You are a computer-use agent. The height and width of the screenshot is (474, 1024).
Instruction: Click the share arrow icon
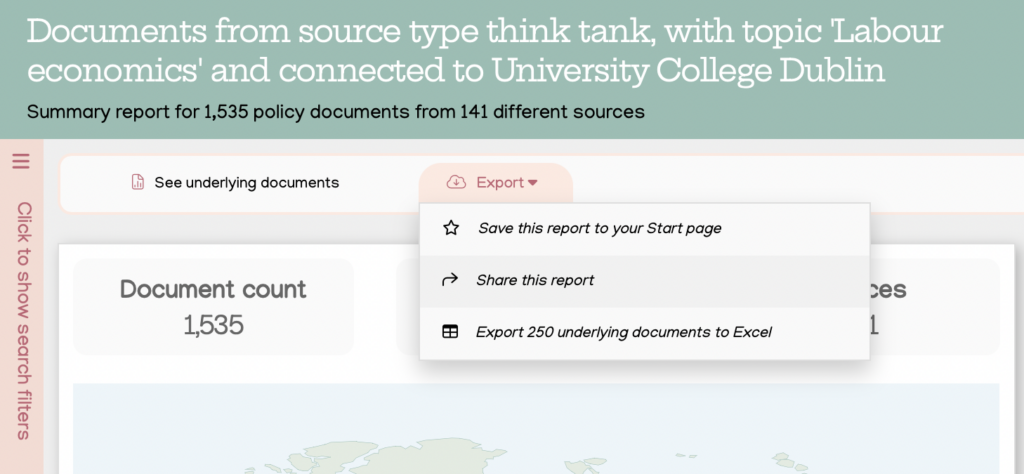click(450, 280)
